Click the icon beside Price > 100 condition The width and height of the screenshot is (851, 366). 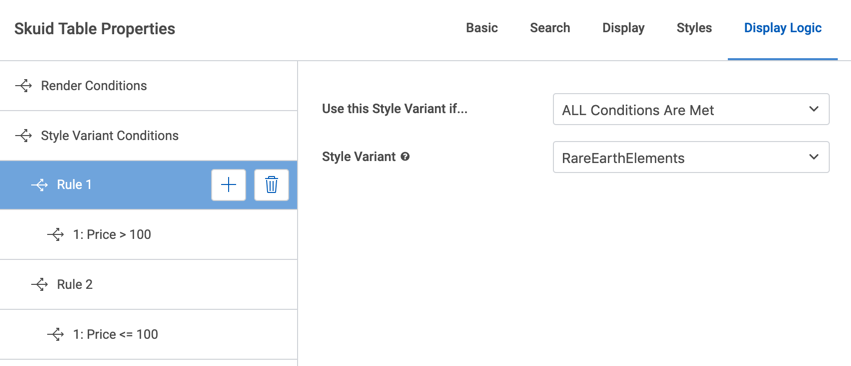55,235
